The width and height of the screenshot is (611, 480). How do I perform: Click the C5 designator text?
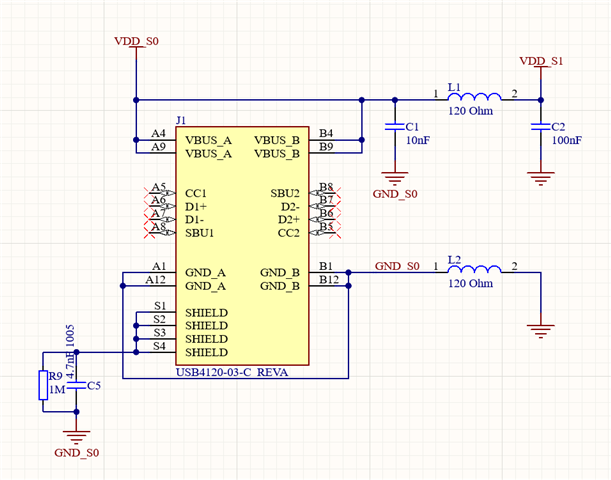point(94,386)
